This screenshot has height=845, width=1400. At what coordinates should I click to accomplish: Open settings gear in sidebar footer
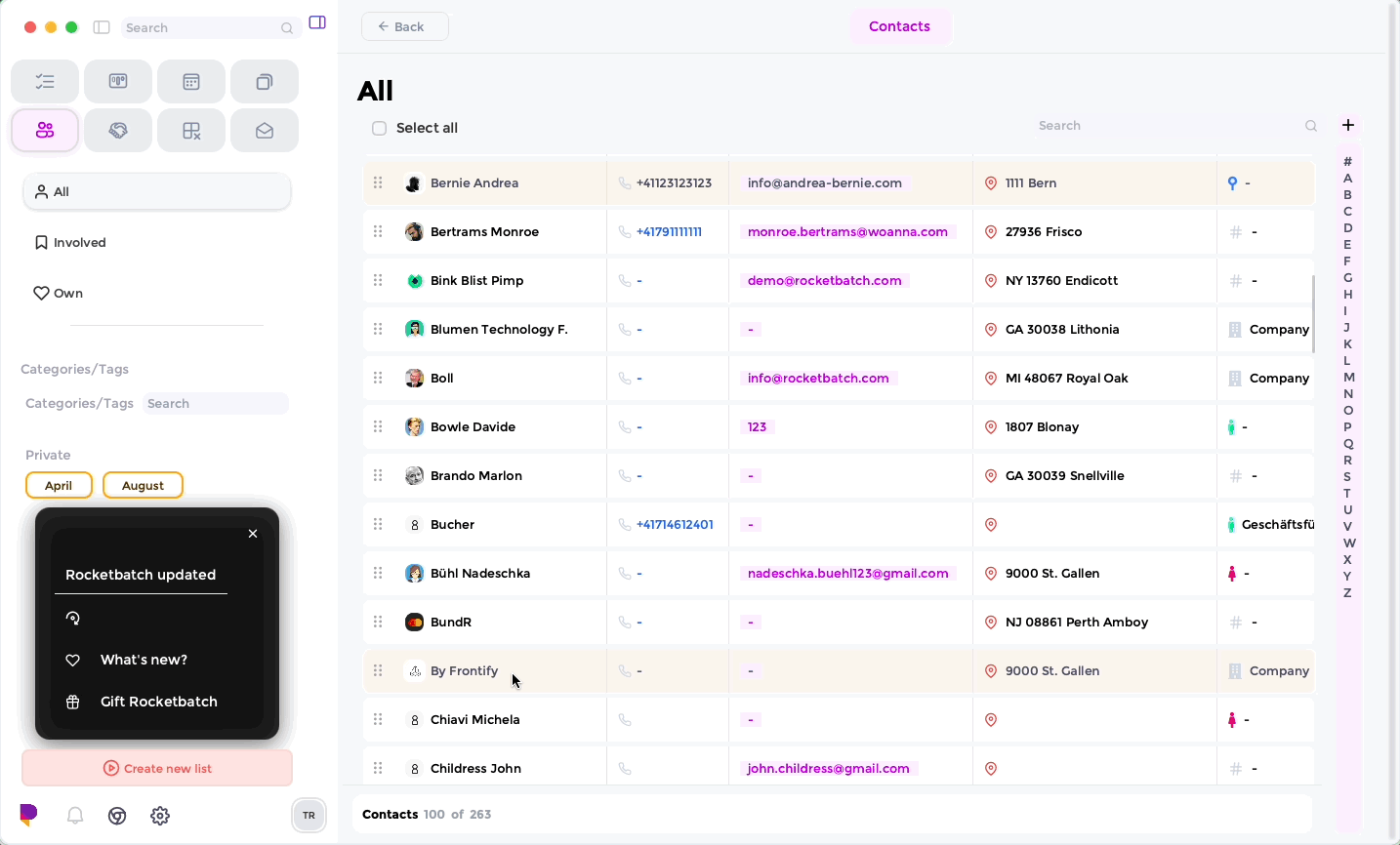pyautogui.click(x=160, y=816)
